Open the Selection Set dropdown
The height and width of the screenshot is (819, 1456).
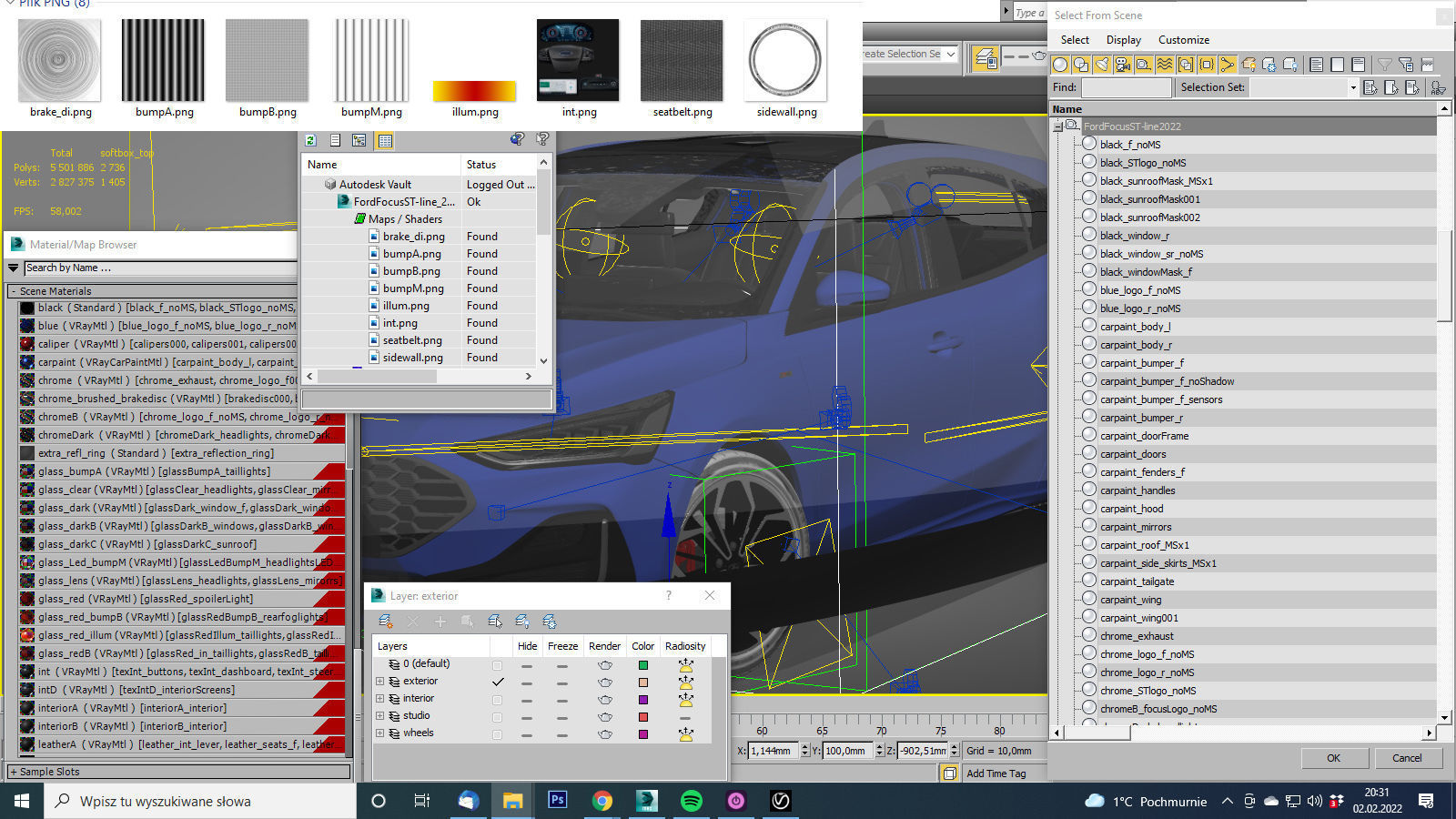pyautogui.click(x=1353, y=87)
